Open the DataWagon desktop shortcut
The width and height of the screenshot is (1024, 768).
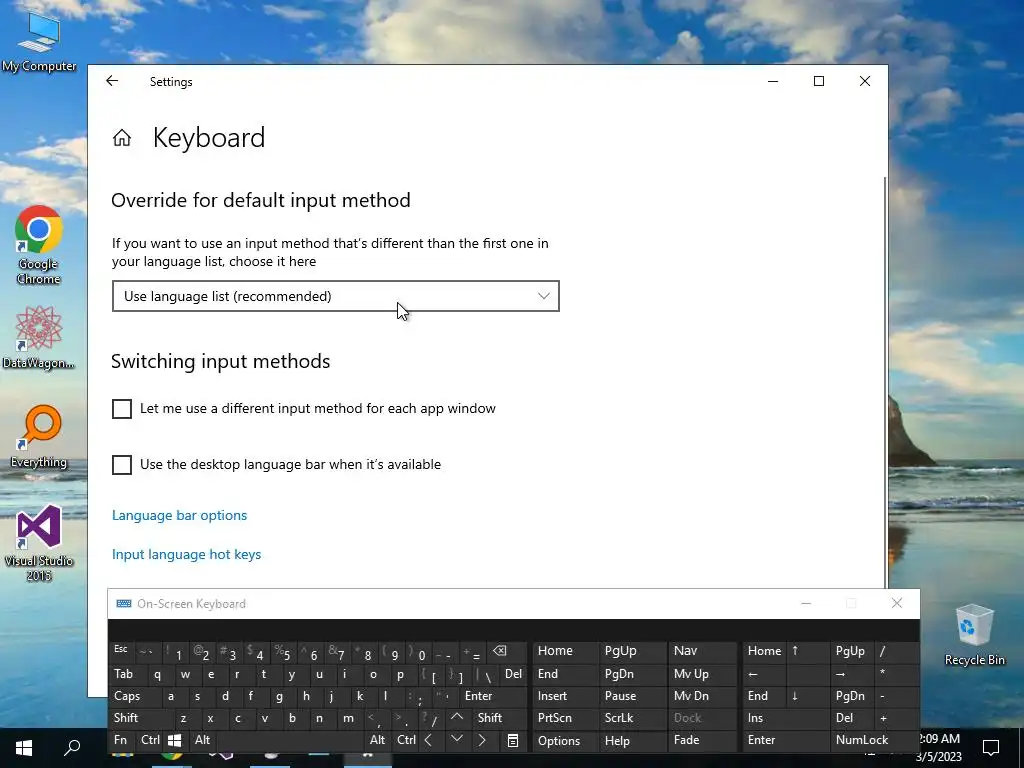click(39, 338)
